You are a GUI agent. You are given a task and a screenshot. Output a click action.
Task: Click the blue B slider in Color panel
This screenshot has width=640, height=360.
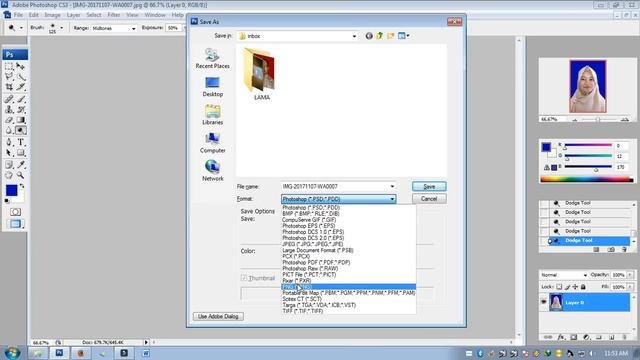click(588, 167)
